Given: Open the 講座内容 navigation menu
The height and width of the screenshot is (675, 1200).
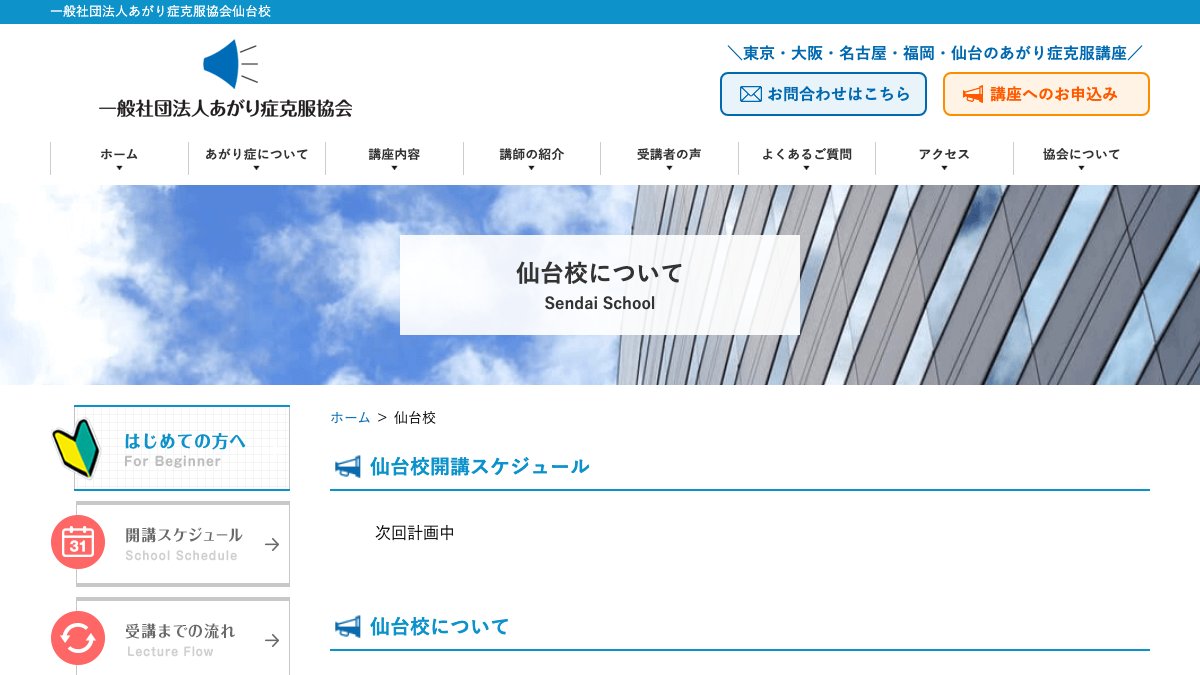Looking at the screenshot, I should click(x=394, y=158).
